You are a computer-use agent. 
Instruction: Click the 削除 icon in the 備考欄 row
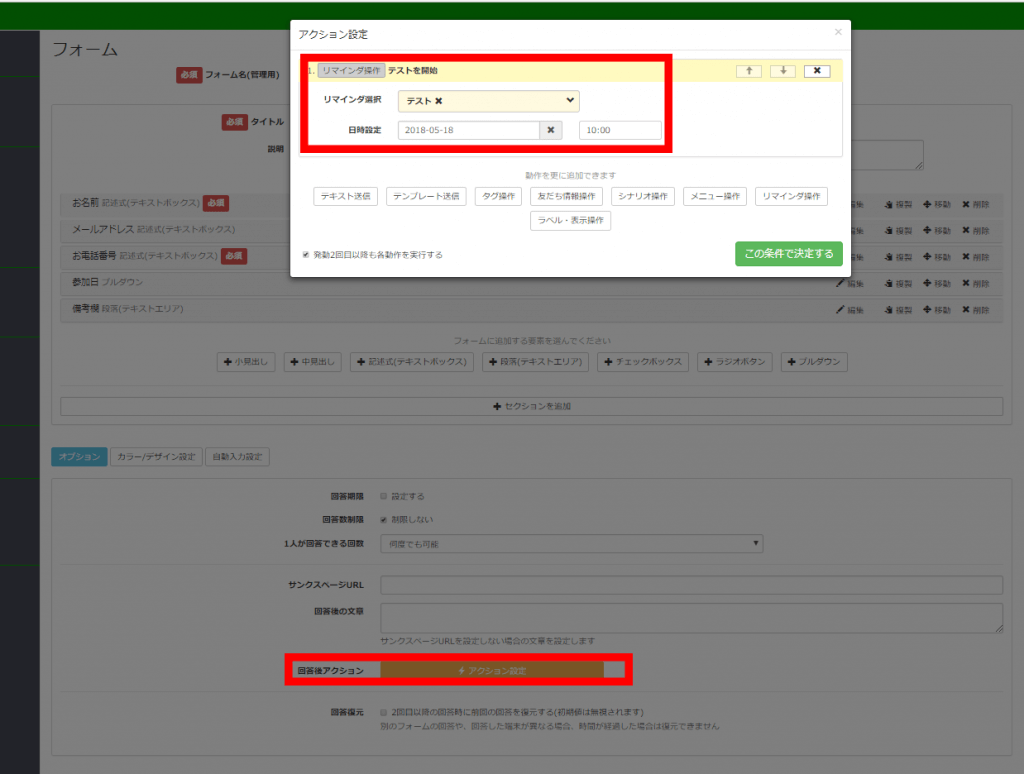[x=966, y=310]
